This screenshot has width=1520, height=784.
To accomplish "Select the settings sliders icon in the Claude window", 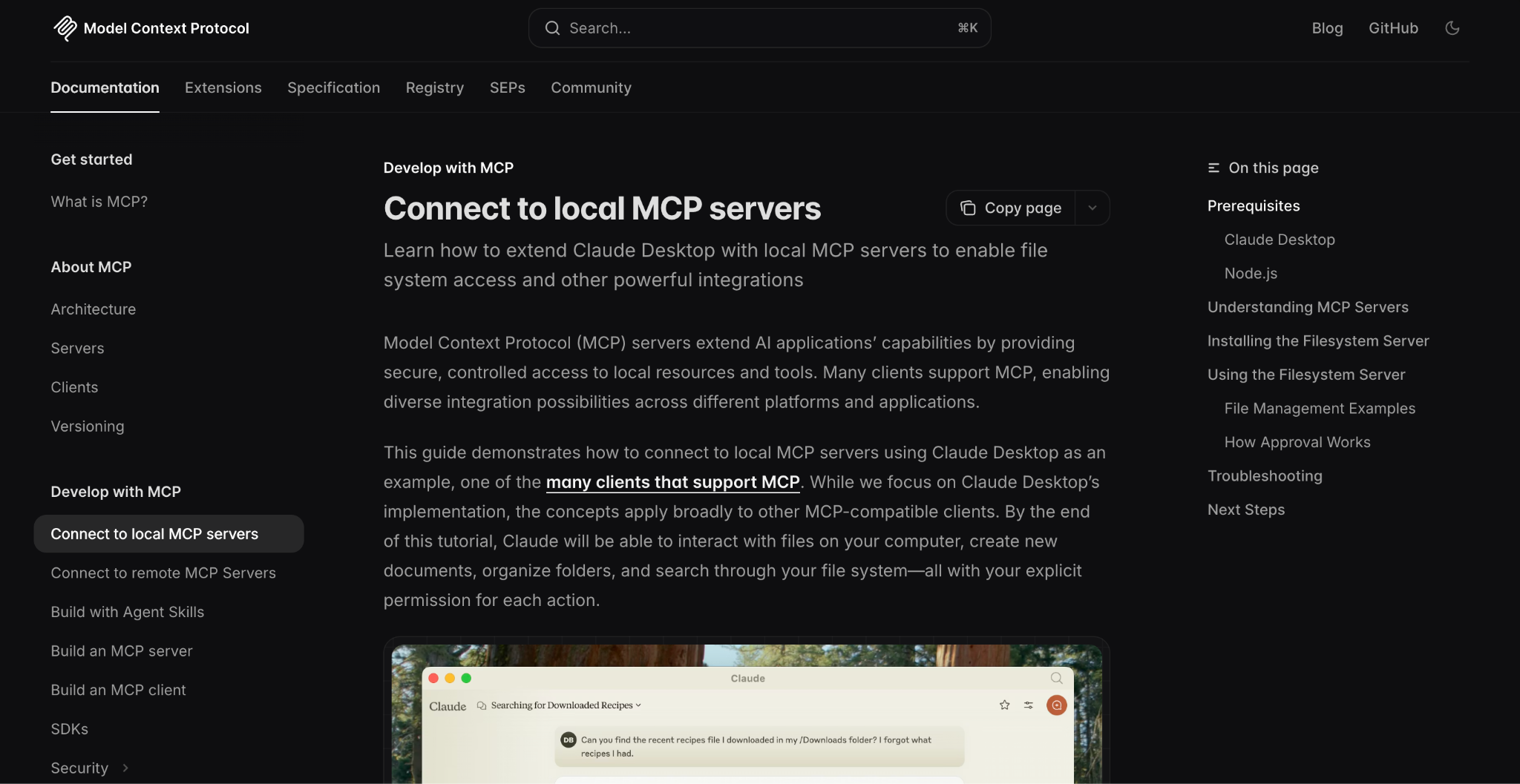I will tap(1029, 705).
